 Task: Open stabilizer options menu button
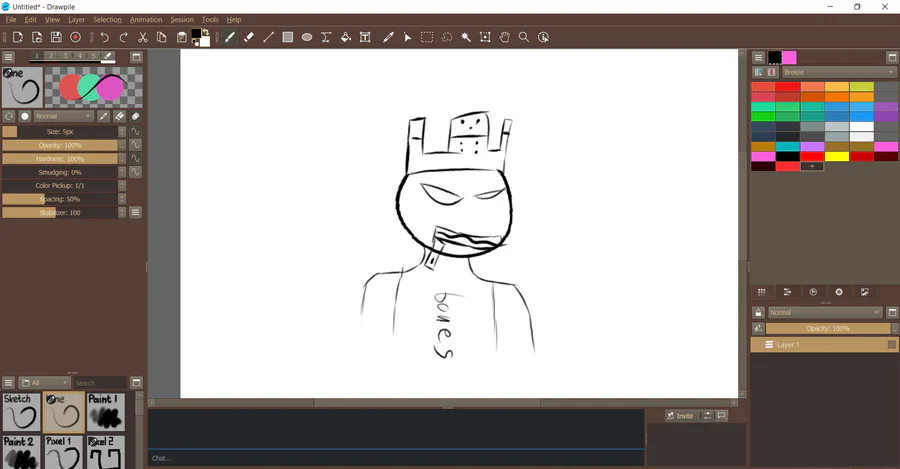135,212
